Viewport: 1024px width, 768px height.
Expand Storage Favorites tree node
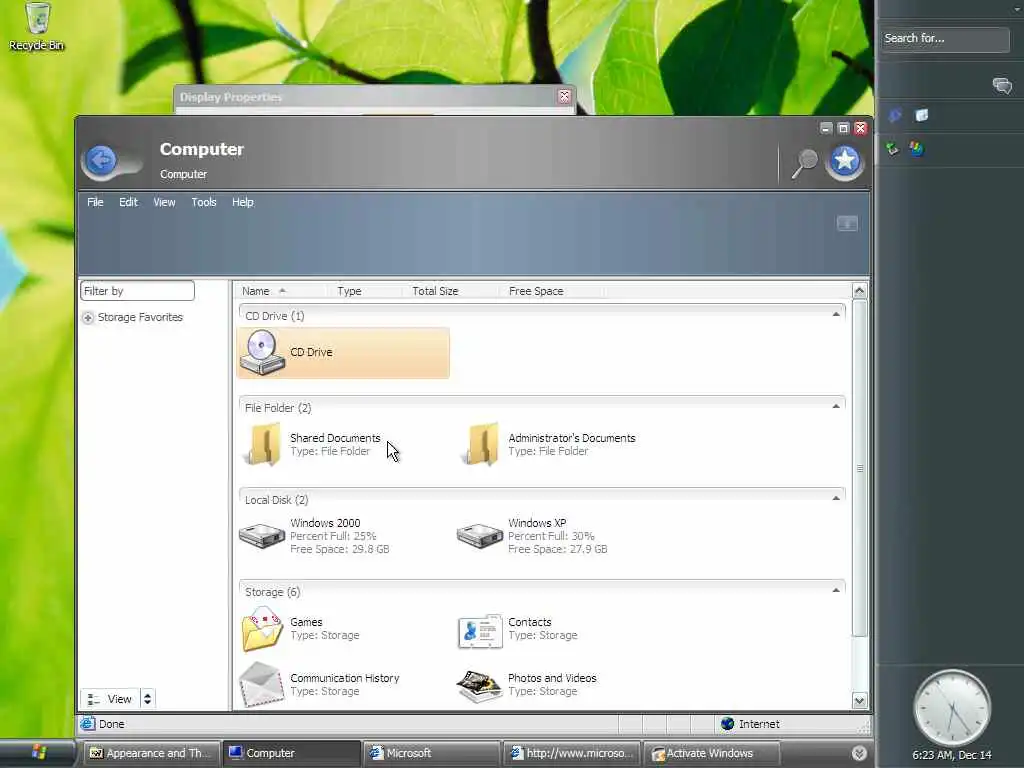(x=88, y=317)
